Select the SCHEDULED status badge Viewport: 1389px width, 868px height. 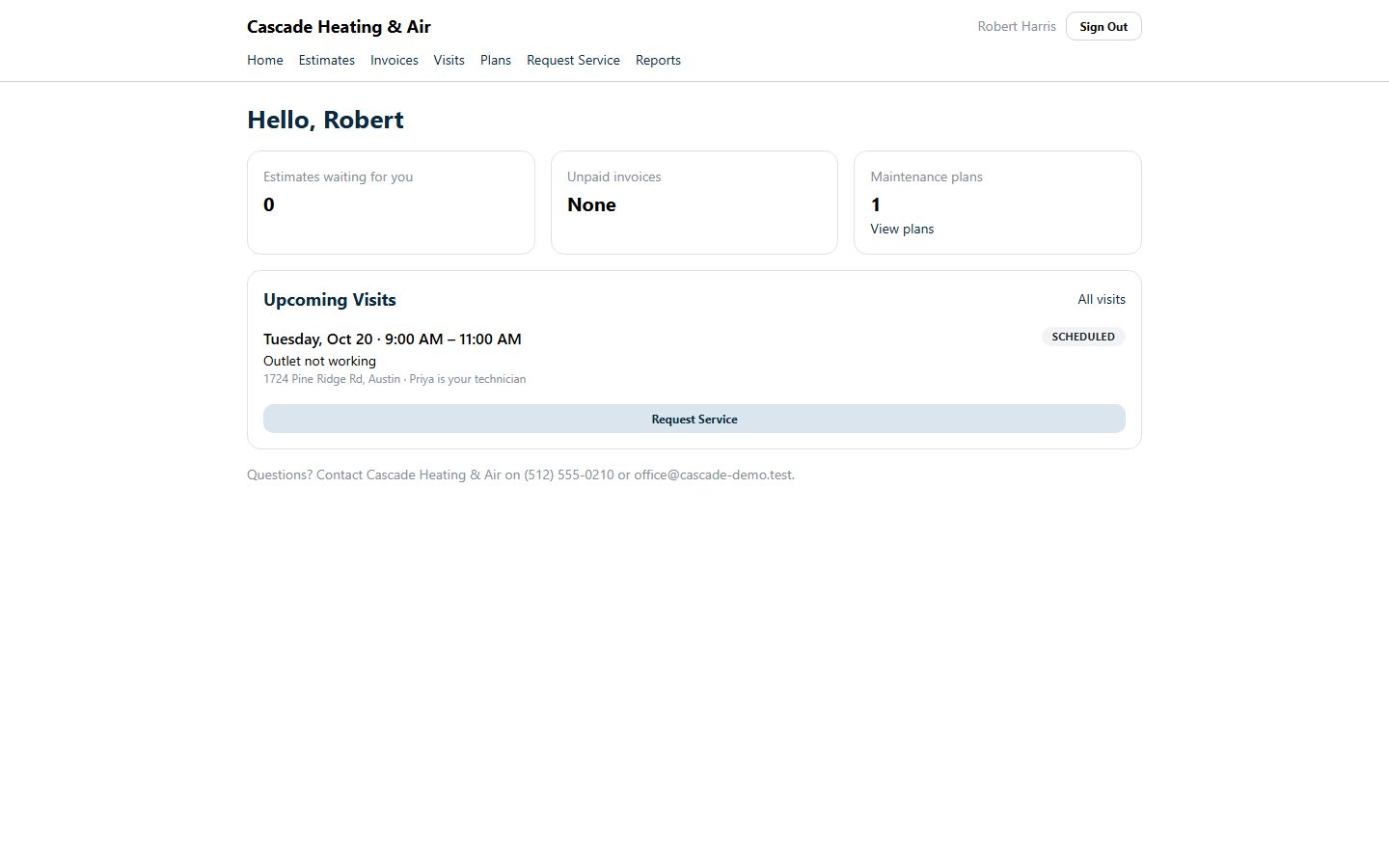tap(1083, 337)
